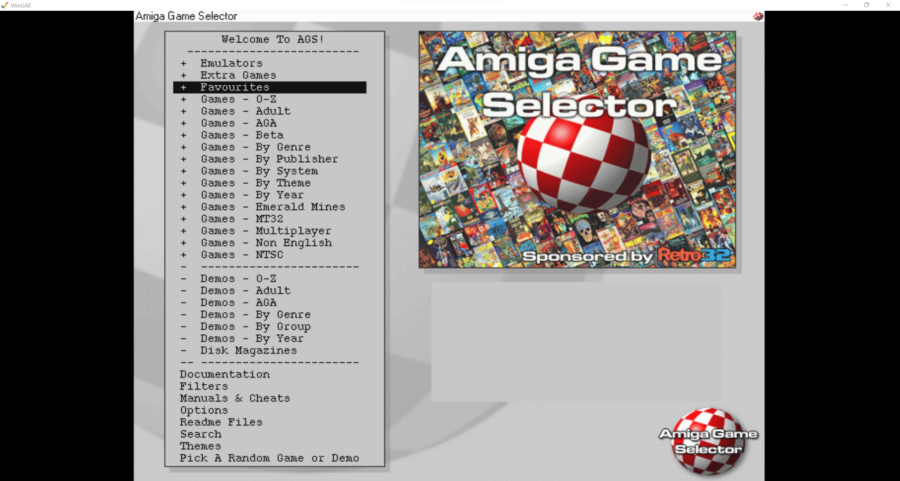Browse Demos - By Genre
The height and width of the screenshot is (481, 900).
click(255, 315)
